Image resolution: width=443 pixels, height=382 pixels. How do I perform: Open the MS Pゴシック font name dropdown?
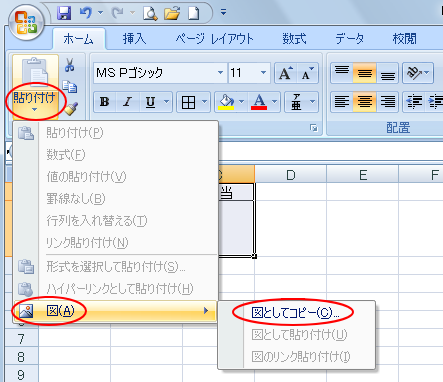pyautogui.click(x=220, y=73)
